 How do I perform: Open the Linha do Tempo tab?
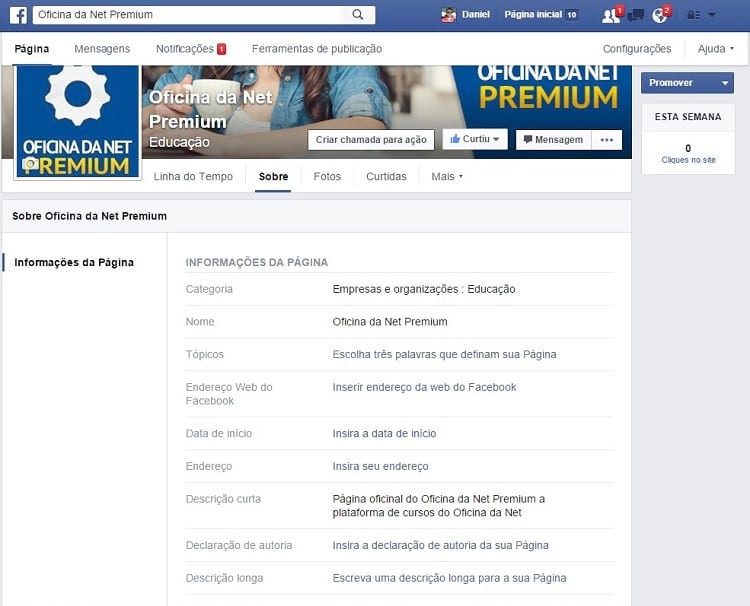193,176
